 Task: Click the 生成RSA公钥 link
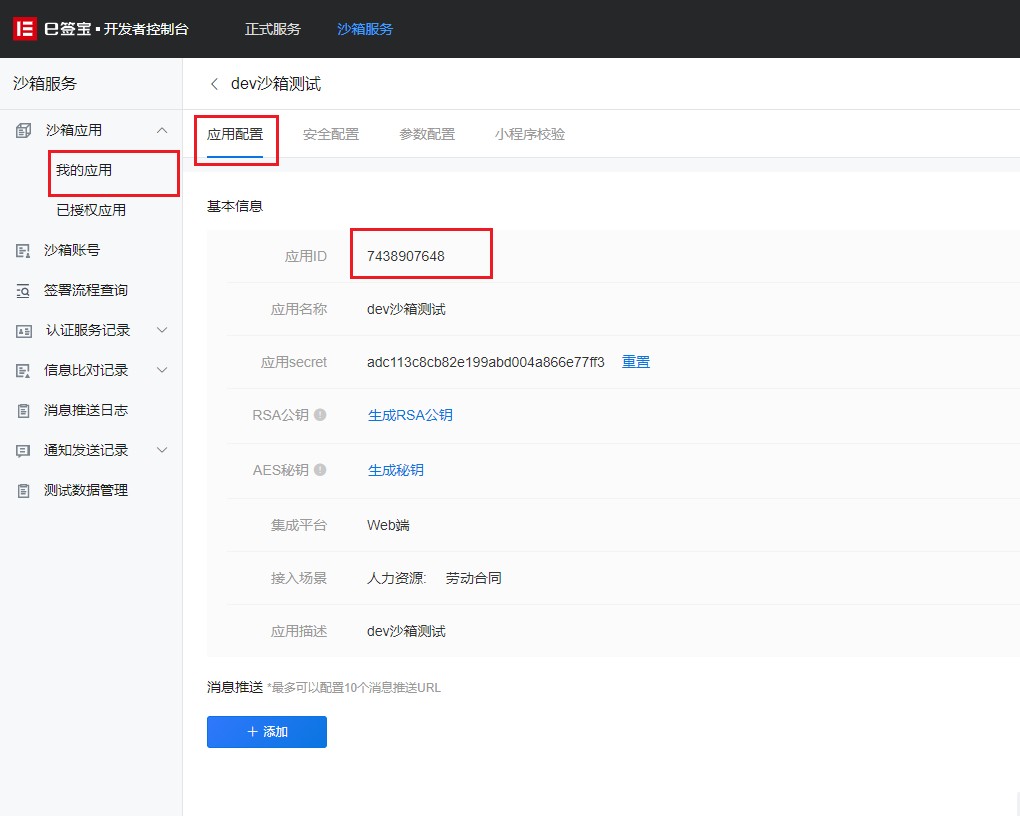pos(410,415)
